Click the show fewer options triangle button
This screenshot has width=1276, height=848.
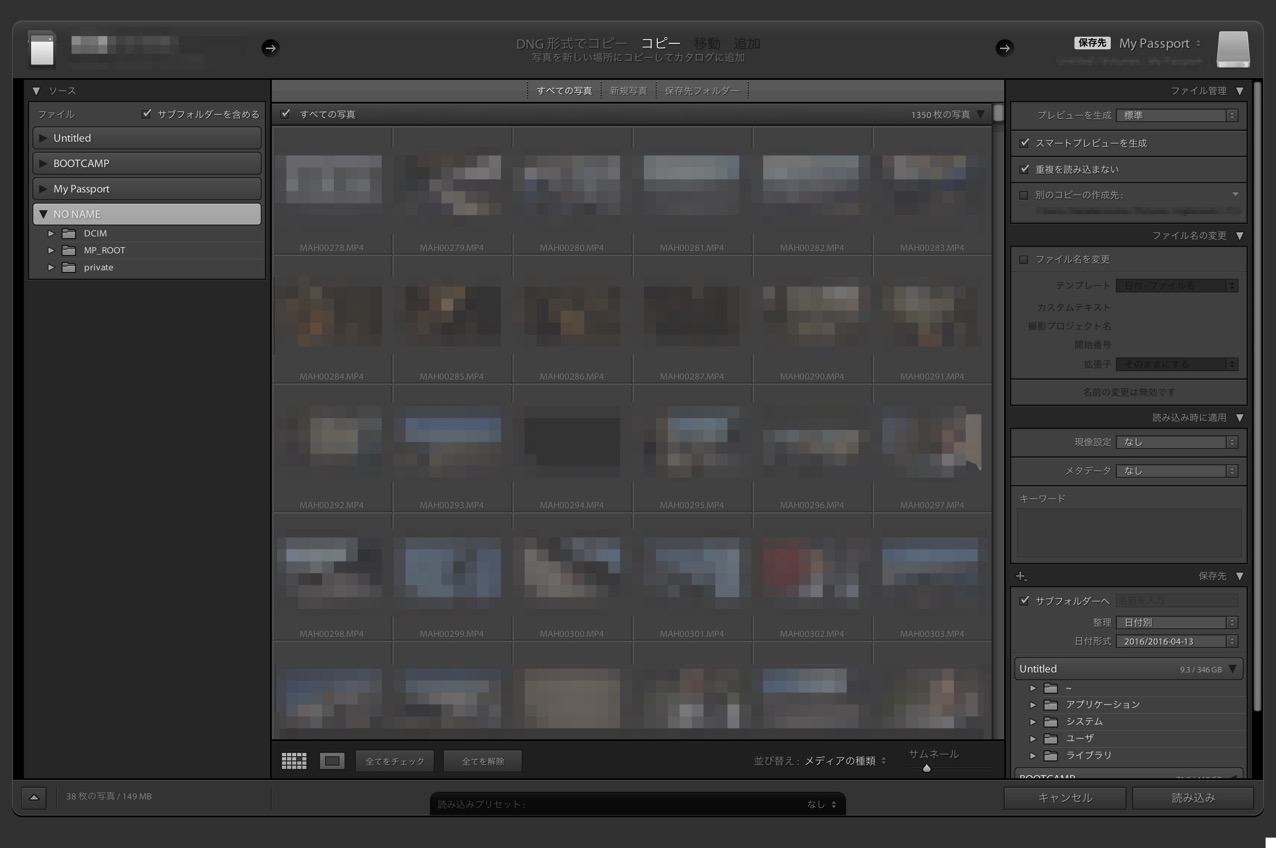[34, 797]
